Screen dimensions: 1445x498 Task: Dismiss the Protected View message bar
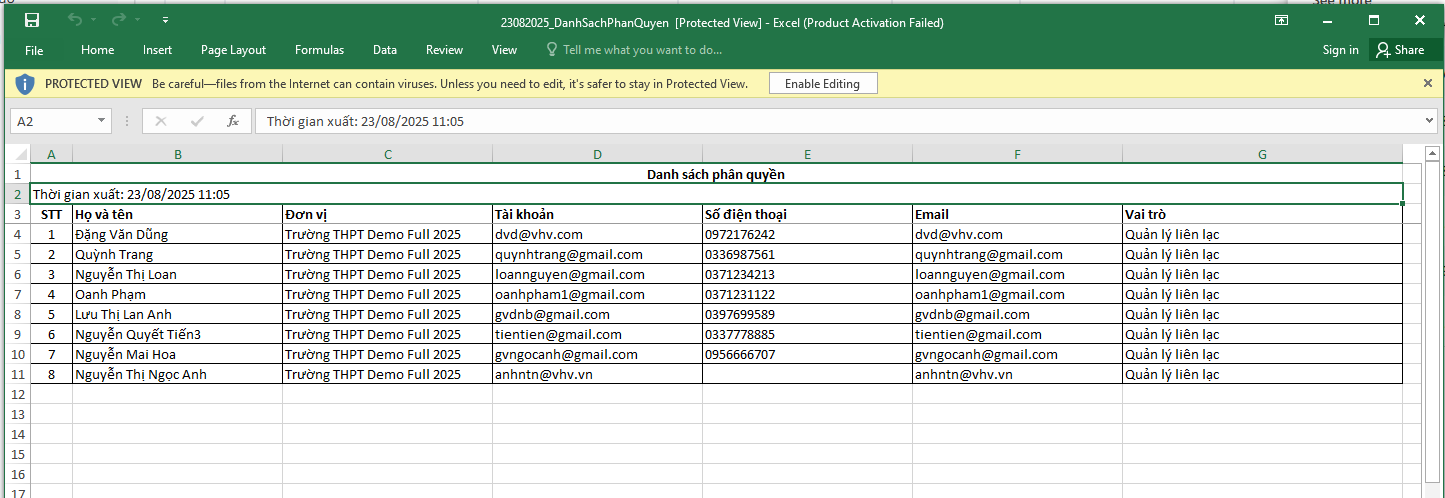[1428, 84]
